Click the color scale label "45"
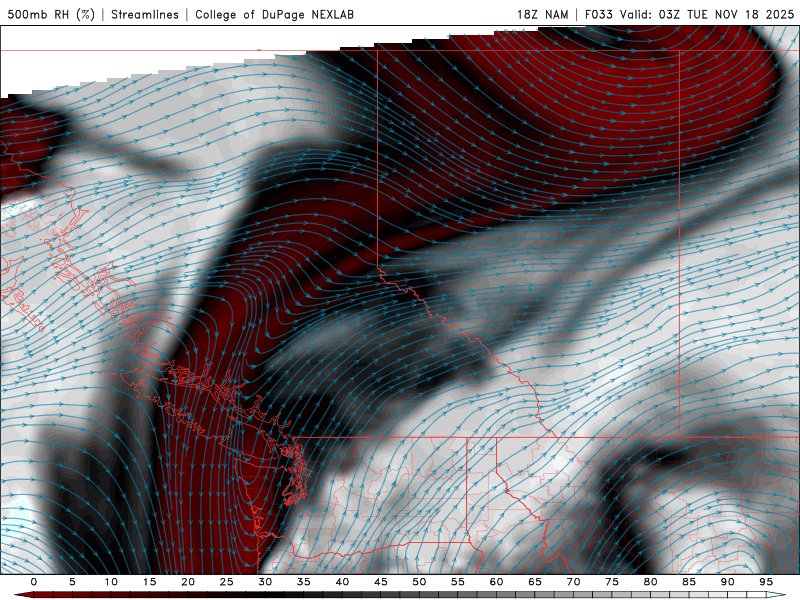Image resolution: width=800 pixels, height=600 pixels. [381, 582]
